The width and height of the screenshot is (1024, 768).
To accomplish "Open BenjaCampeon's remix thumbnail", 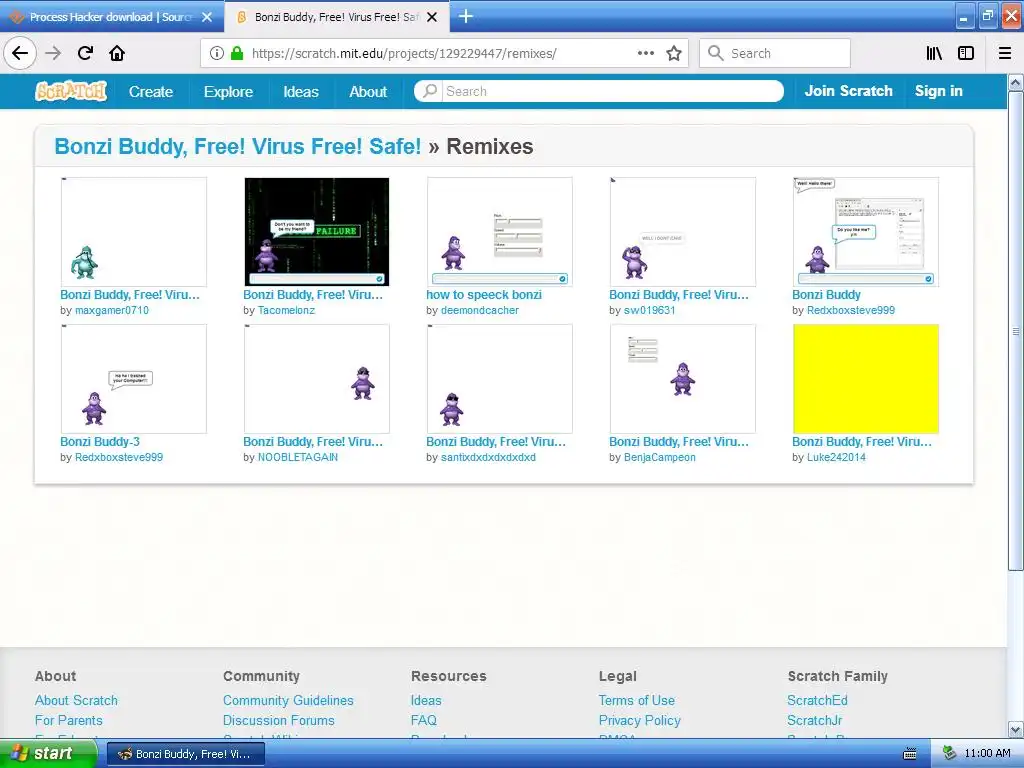I will coord(682,379).
